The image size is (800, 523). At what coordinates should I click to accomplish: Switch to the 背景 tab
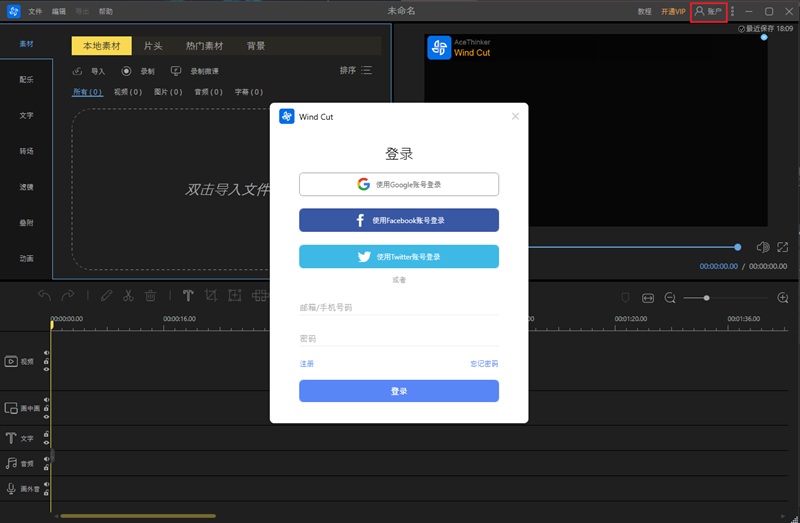point(256,46)
